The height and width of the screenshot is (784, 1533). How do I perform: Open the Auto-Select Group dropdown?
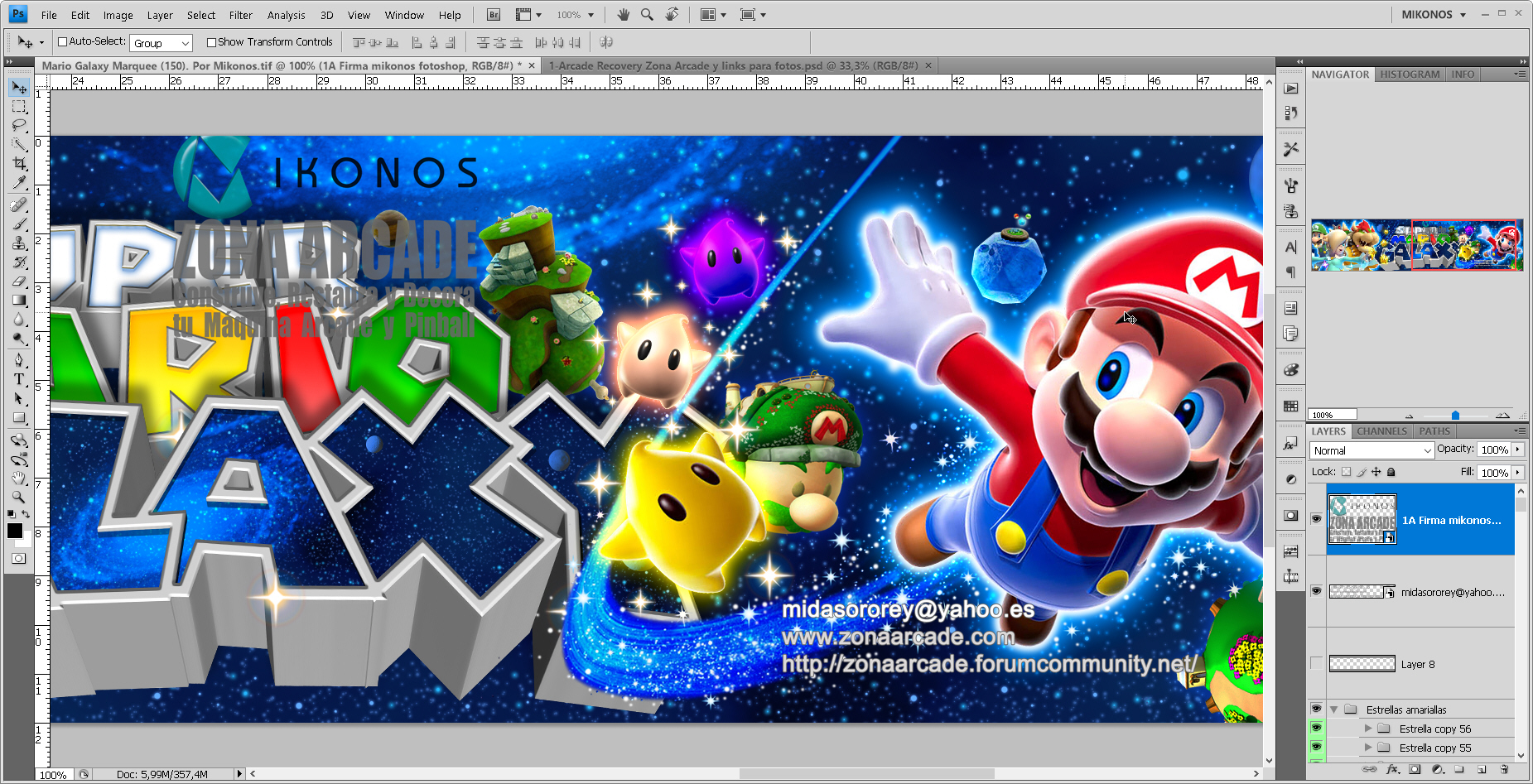click(x=161, y=43)
